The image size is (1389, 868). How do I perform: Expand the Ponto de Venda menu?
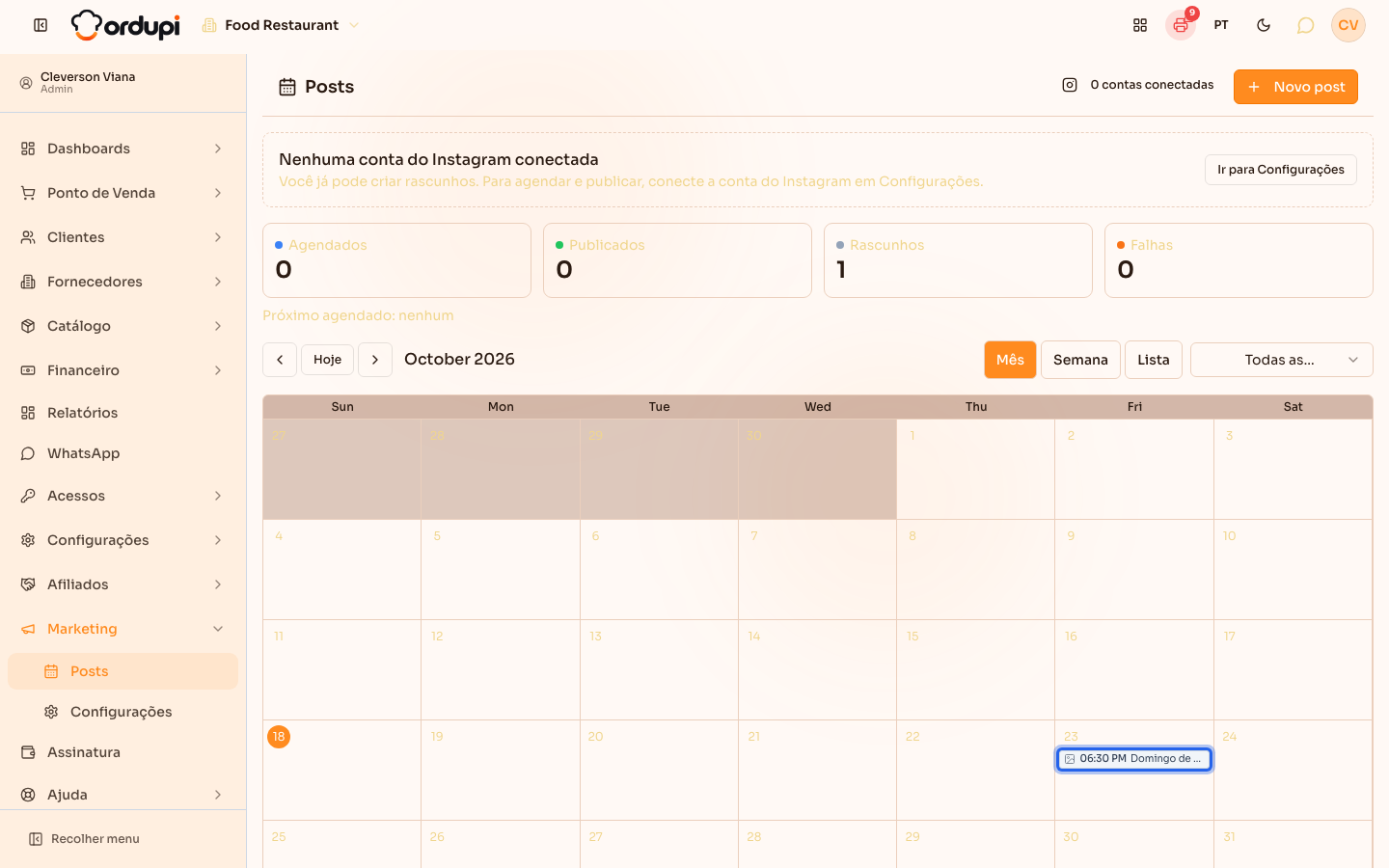tap(123, 193)
